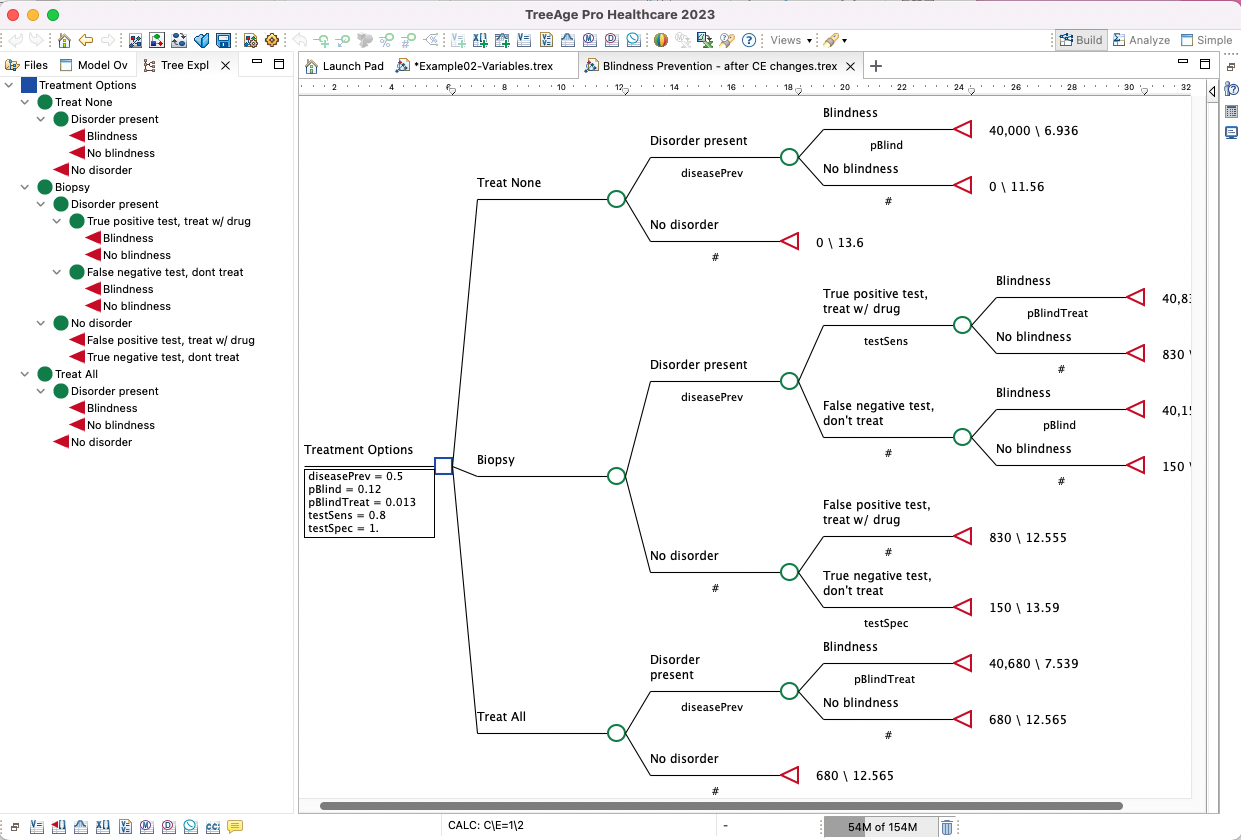
Task: Click the yellow comment icon in bottom toolbar
Action: pyautogui.click(x=234, y=827)
